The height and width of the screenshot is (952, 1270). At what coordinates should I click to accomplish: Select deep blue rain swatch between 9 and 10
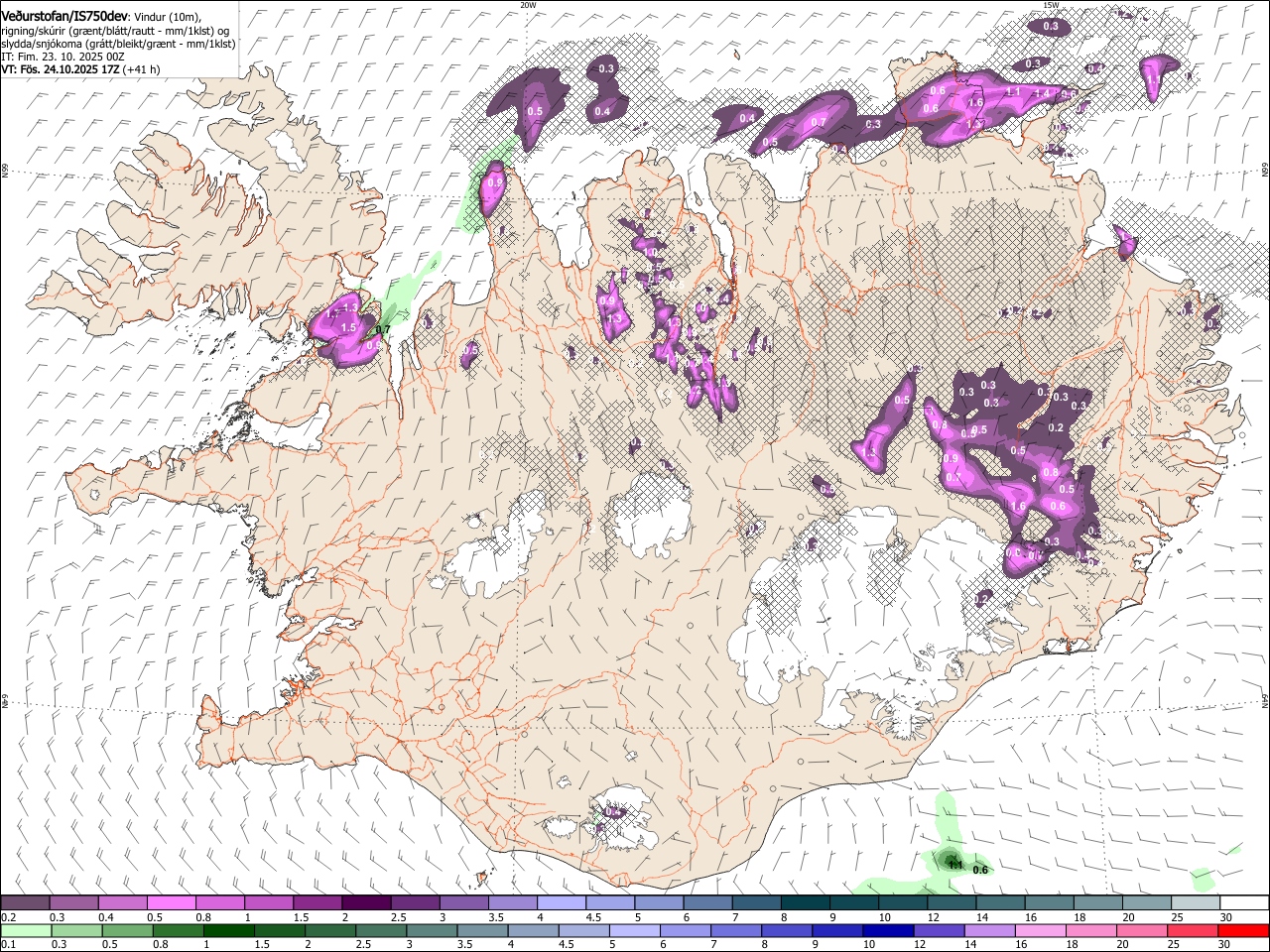click(837, 930)
